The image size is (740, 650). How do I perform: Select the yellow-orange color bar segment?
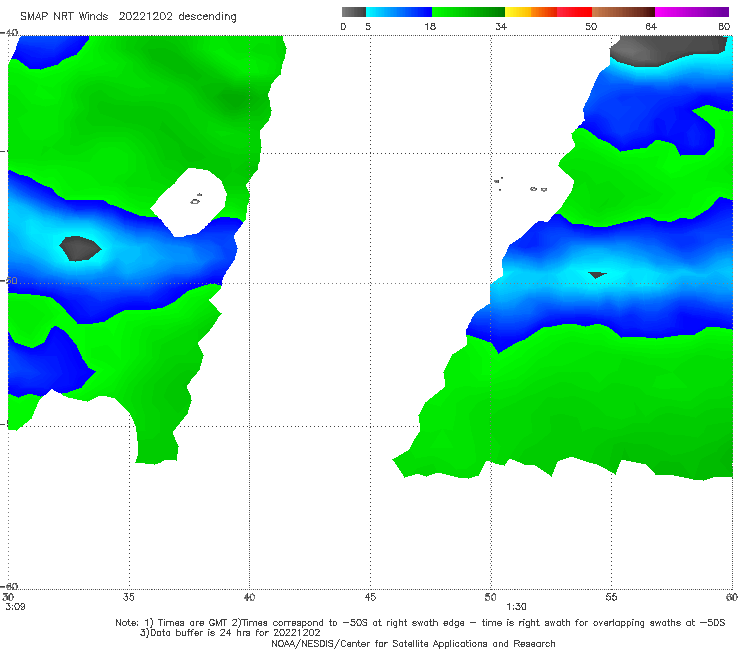coord(531,12)
